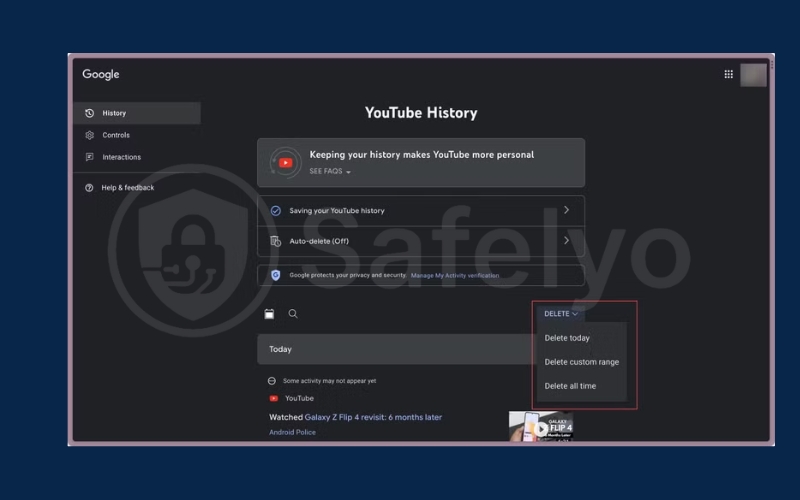
Task: Click the Google privacy shield icon
Action: click(x=276, y=276)
